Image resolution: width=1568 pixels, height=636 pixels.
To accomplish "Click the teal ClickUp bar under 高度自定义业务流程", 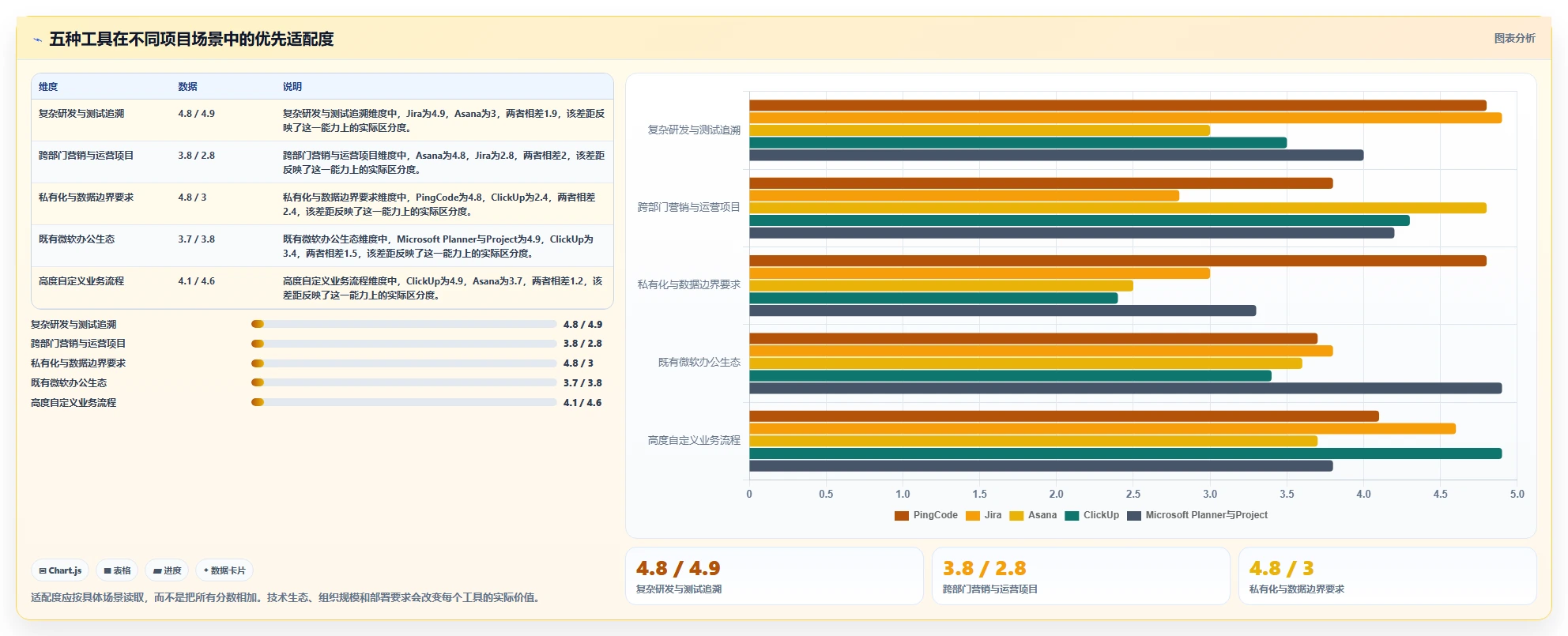I will point(1125,453).
